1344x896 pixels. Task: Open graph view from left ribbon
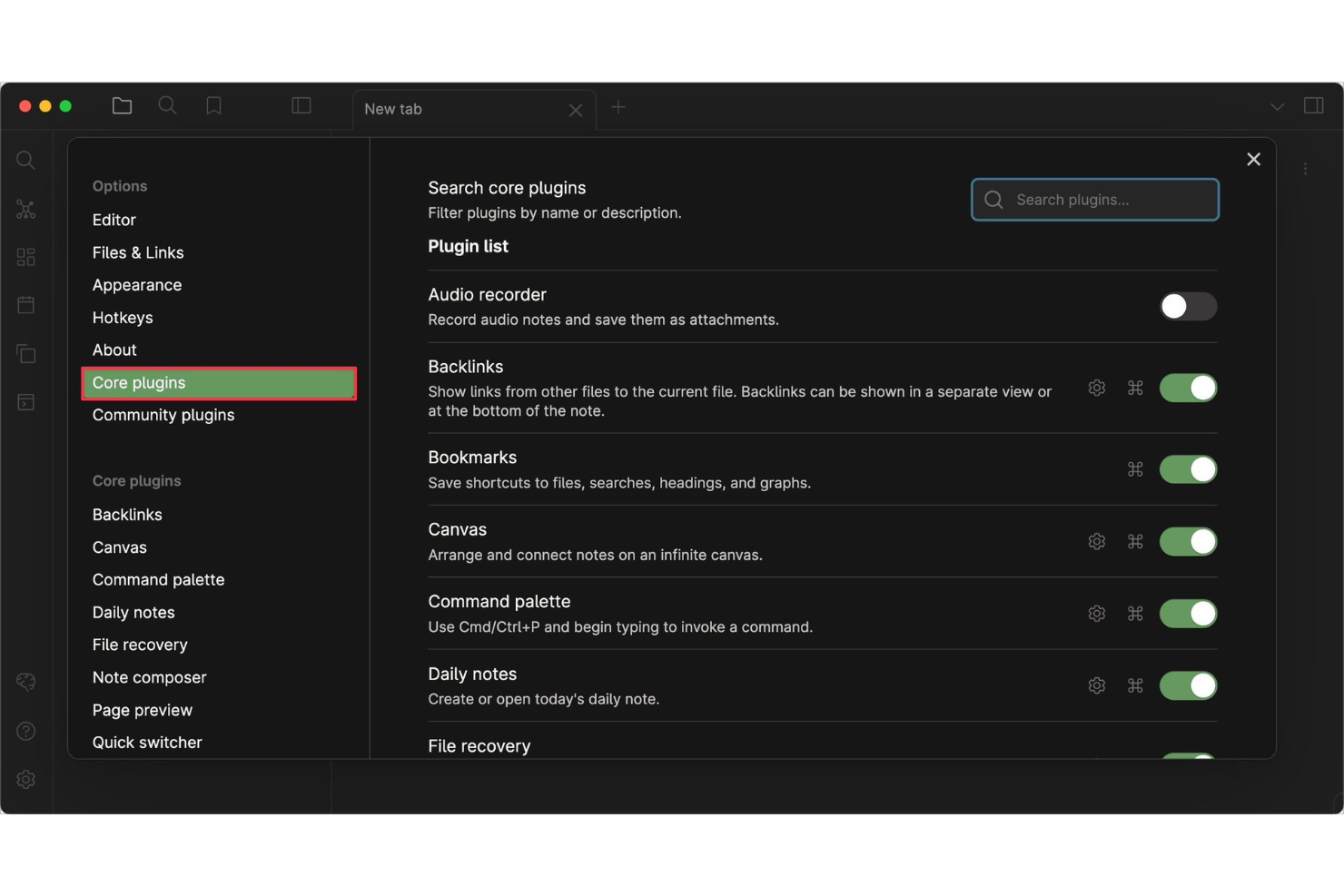click(25, 210)
